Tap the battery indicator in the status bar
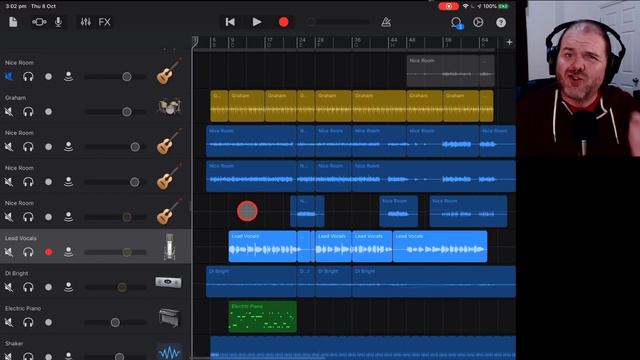Screen dimensions: 640x360 503,6
